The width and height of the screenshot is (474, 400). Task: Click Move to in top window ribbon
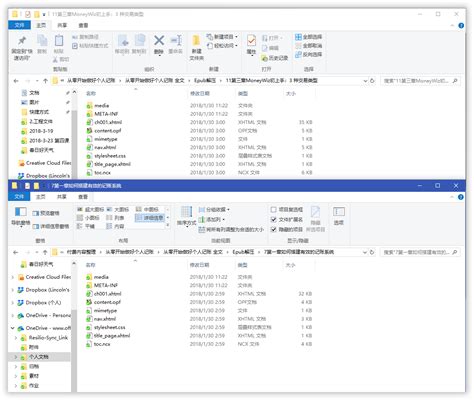pyautogui.click(x=122, y=44)
